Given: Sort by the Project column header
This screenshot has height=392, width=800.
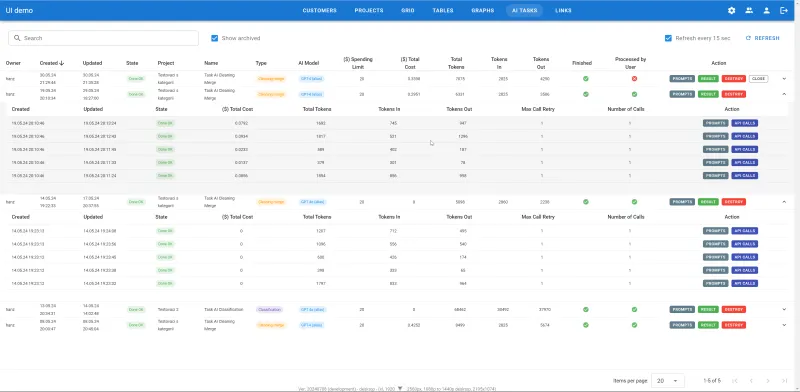Looking at the screenshot, I should [166, 63].
